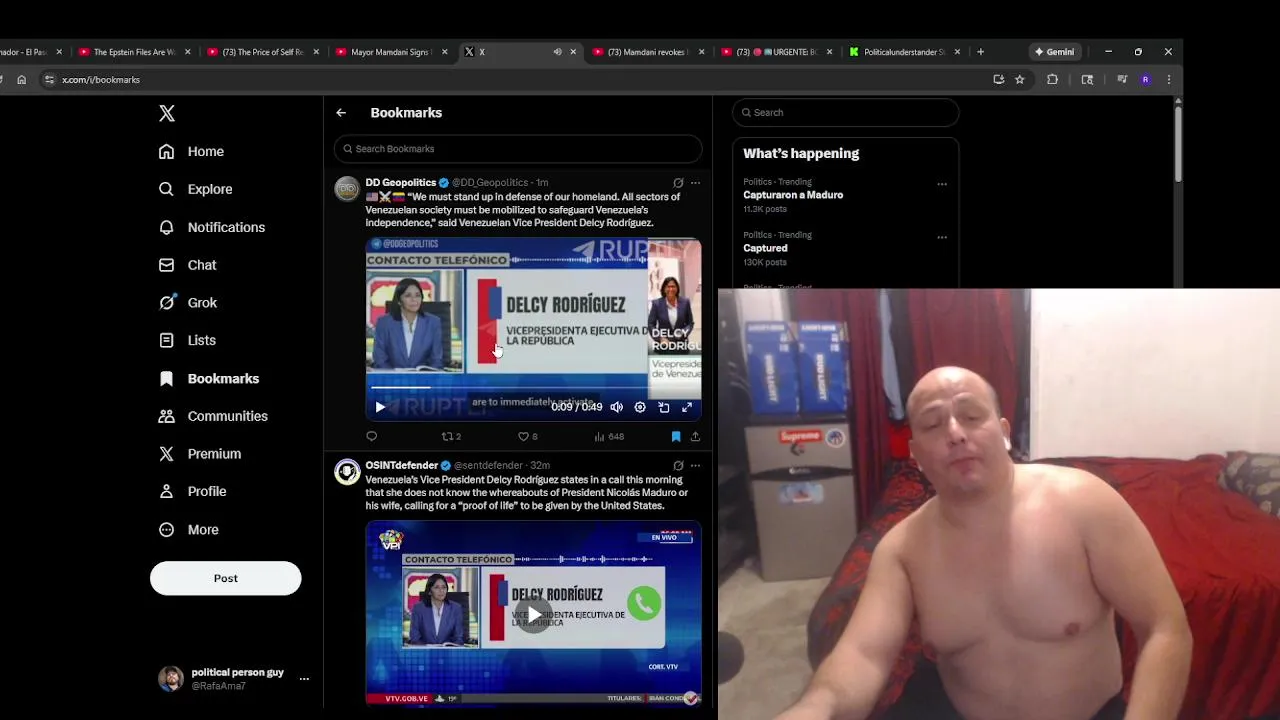Go to browser home page
The image size is (1280, 720).
(21, 80)
